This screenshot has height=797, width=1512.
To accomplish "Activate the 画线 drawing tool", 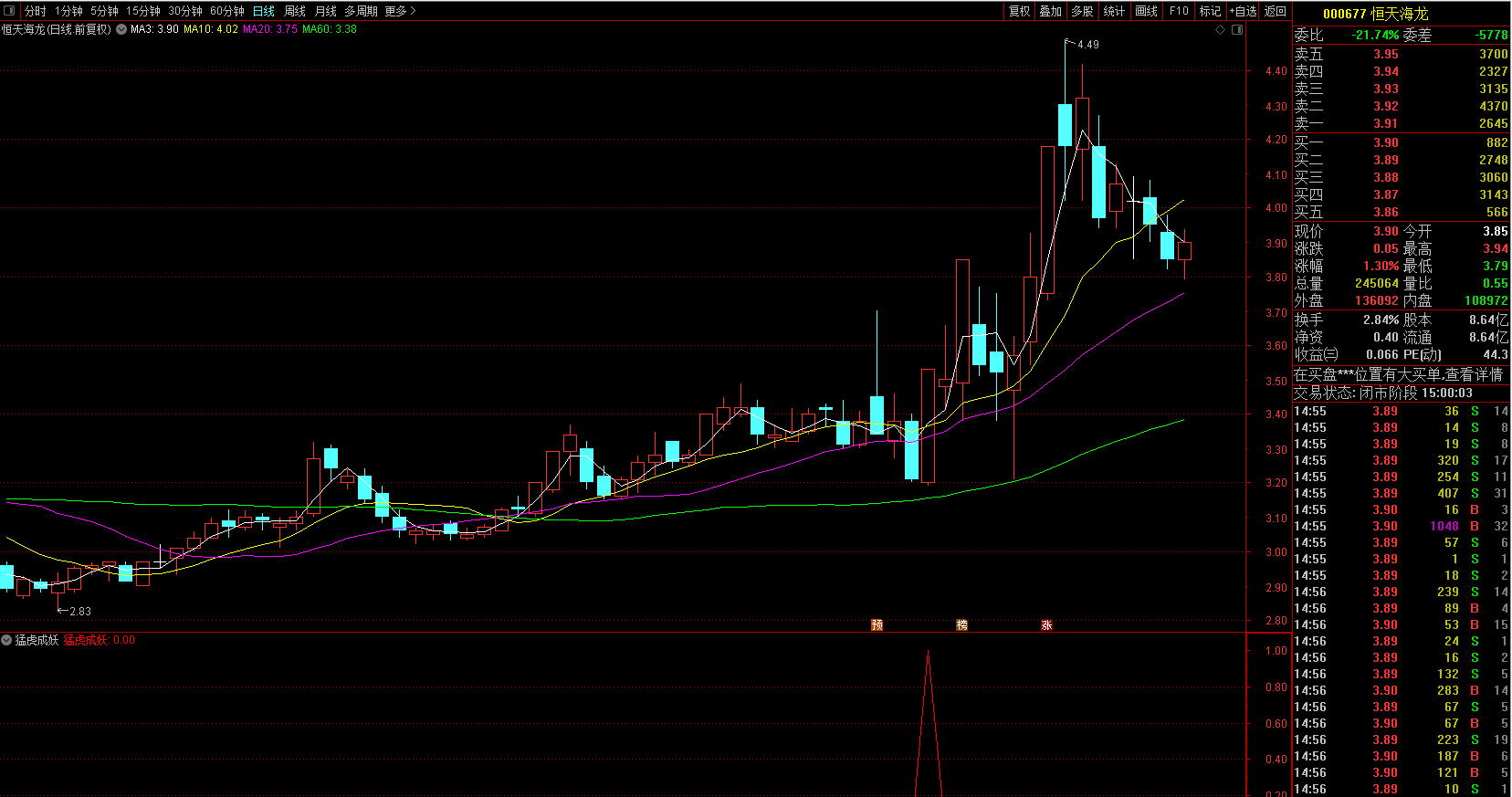I will tap(1147, 11).
